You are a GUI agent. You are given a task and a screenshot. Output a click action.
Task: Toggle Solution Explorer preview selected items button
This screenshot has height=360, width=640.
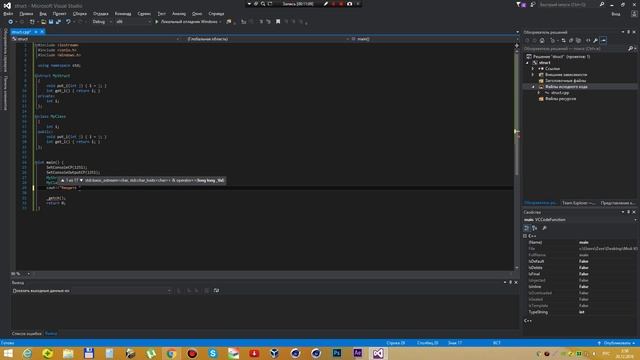click(603, 40)
